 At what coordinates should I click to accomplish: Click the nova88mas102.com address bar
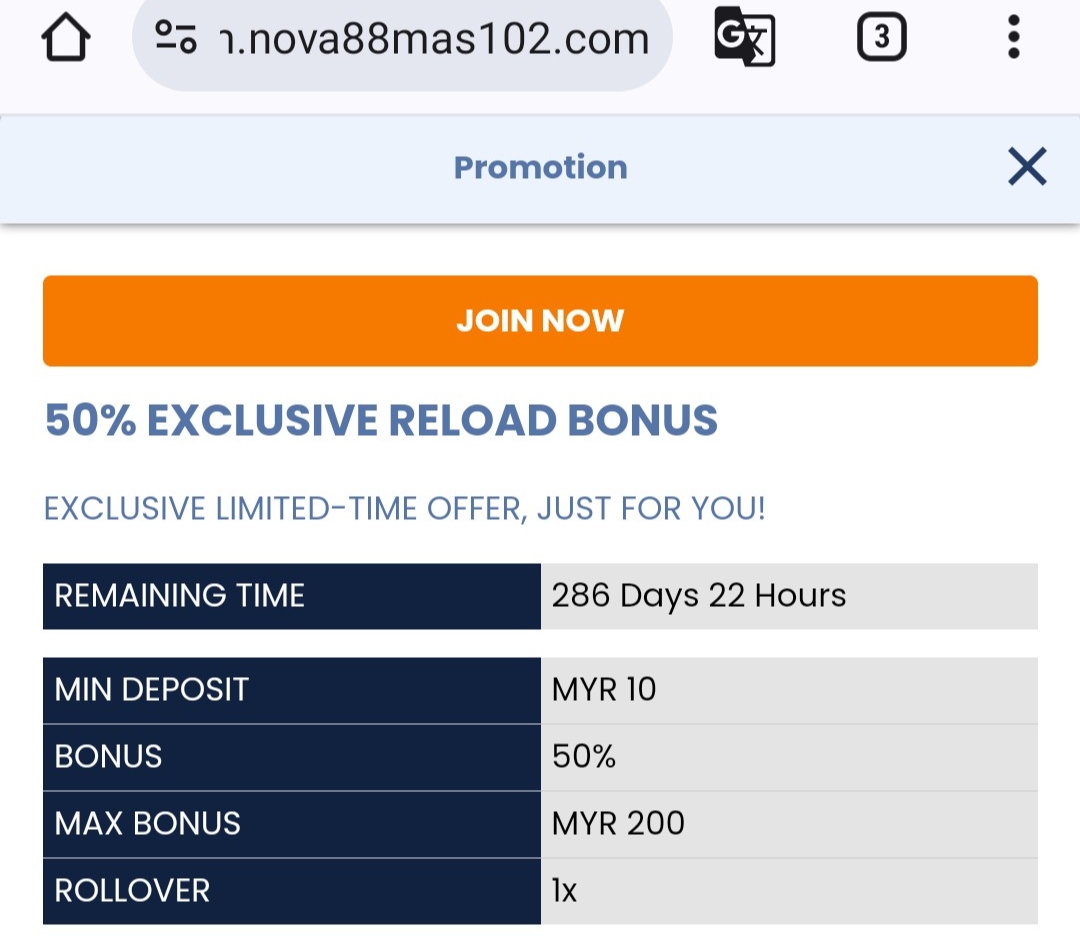pyautogui.click(x=430, y=40)
